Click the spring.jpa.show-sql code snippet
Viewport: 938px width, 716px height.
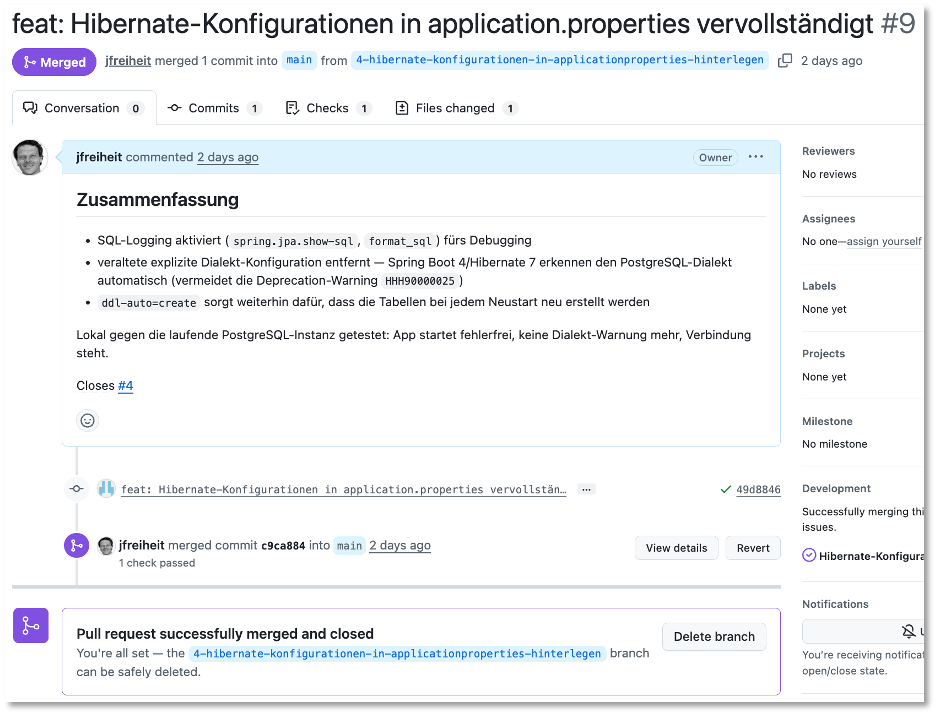(293, 241)
